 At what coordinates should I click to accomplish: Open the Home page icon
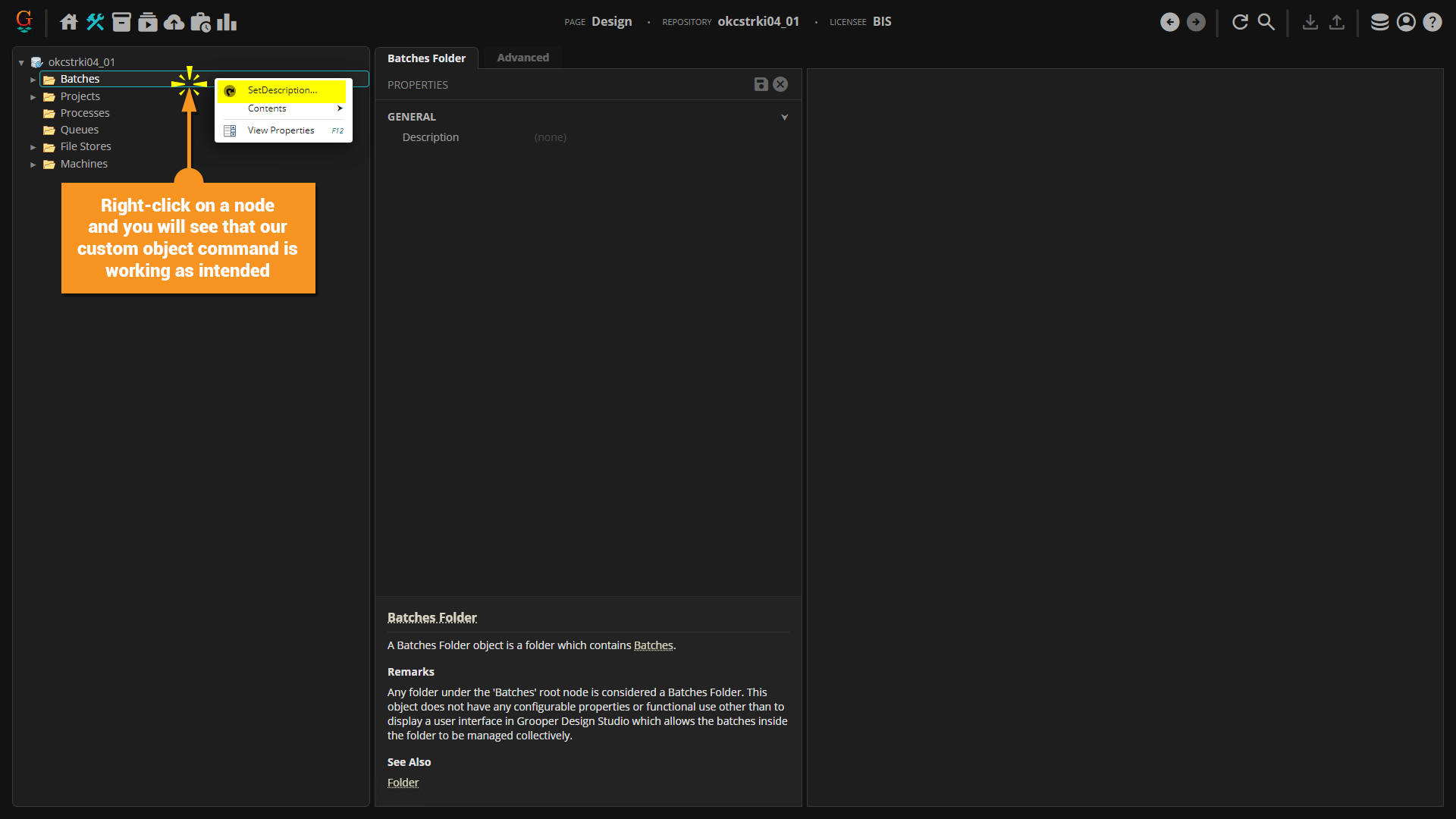(69, 22)
